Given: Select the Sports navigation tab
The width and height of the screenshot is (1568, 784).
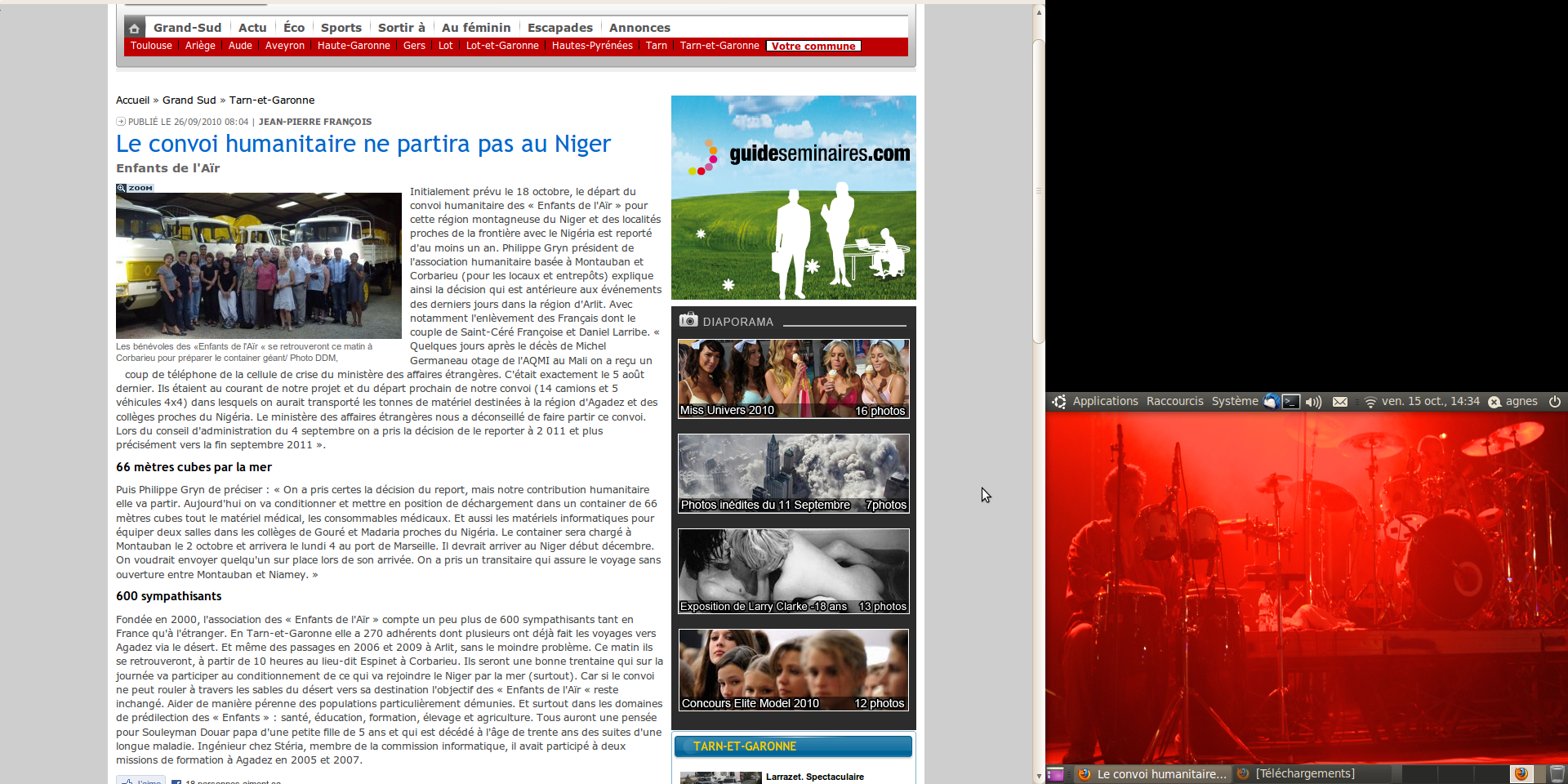Looking at the screenshot, I should pos(341,28).
